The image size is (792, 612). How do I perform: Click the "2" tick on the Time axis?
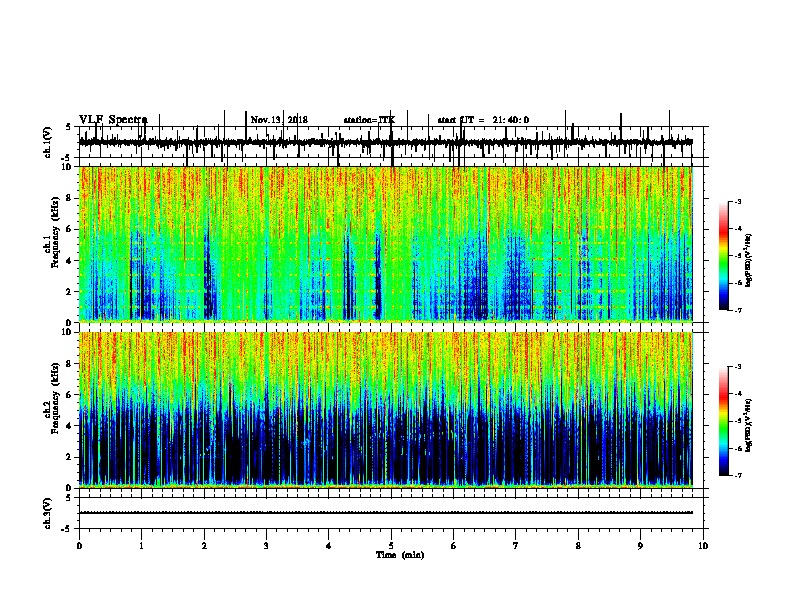pos(204,546)
